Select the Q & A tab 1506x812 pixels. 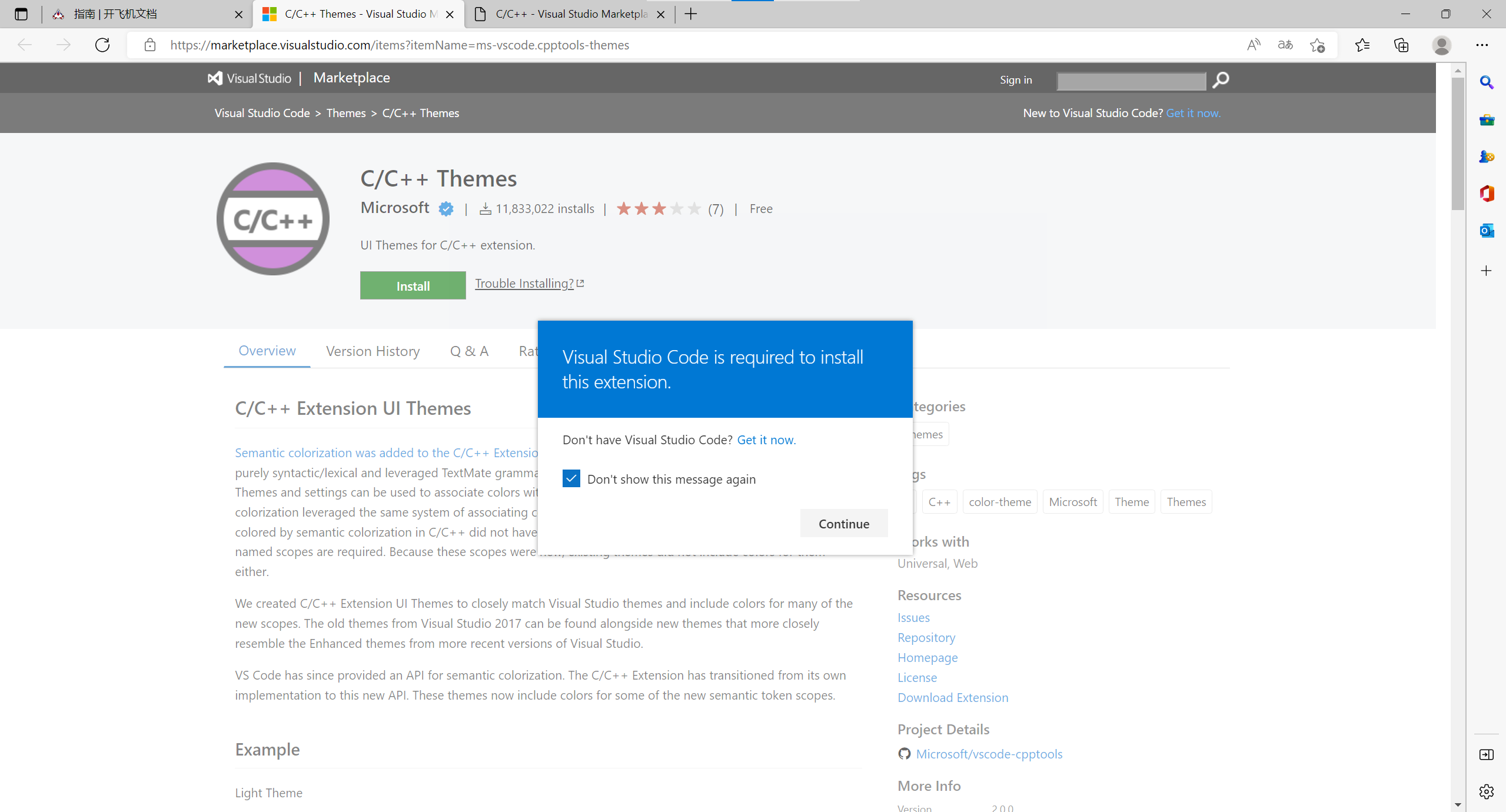pos(469,351)
